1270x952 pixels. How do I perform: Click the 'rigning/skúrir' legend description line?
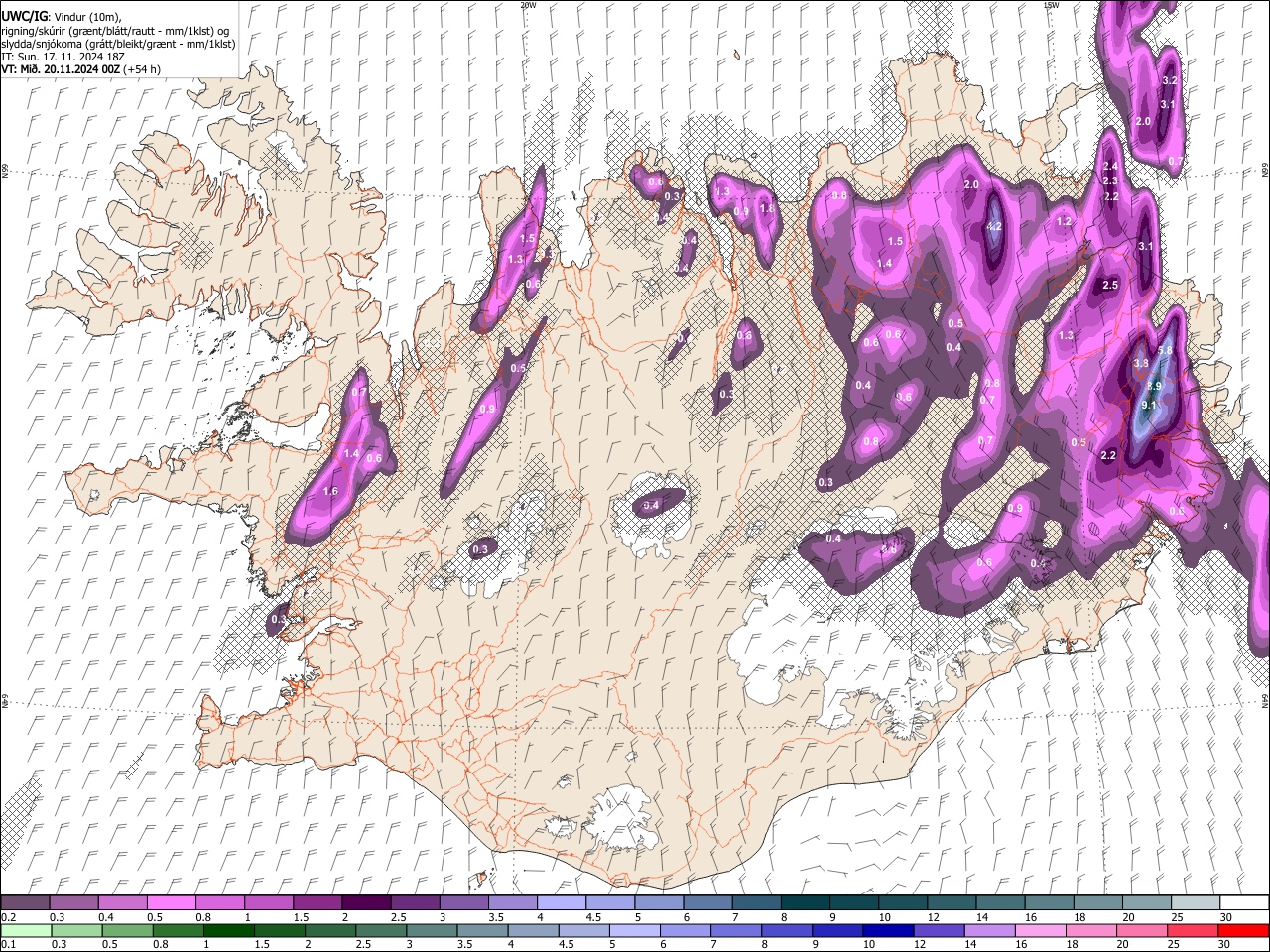(115, 31)
